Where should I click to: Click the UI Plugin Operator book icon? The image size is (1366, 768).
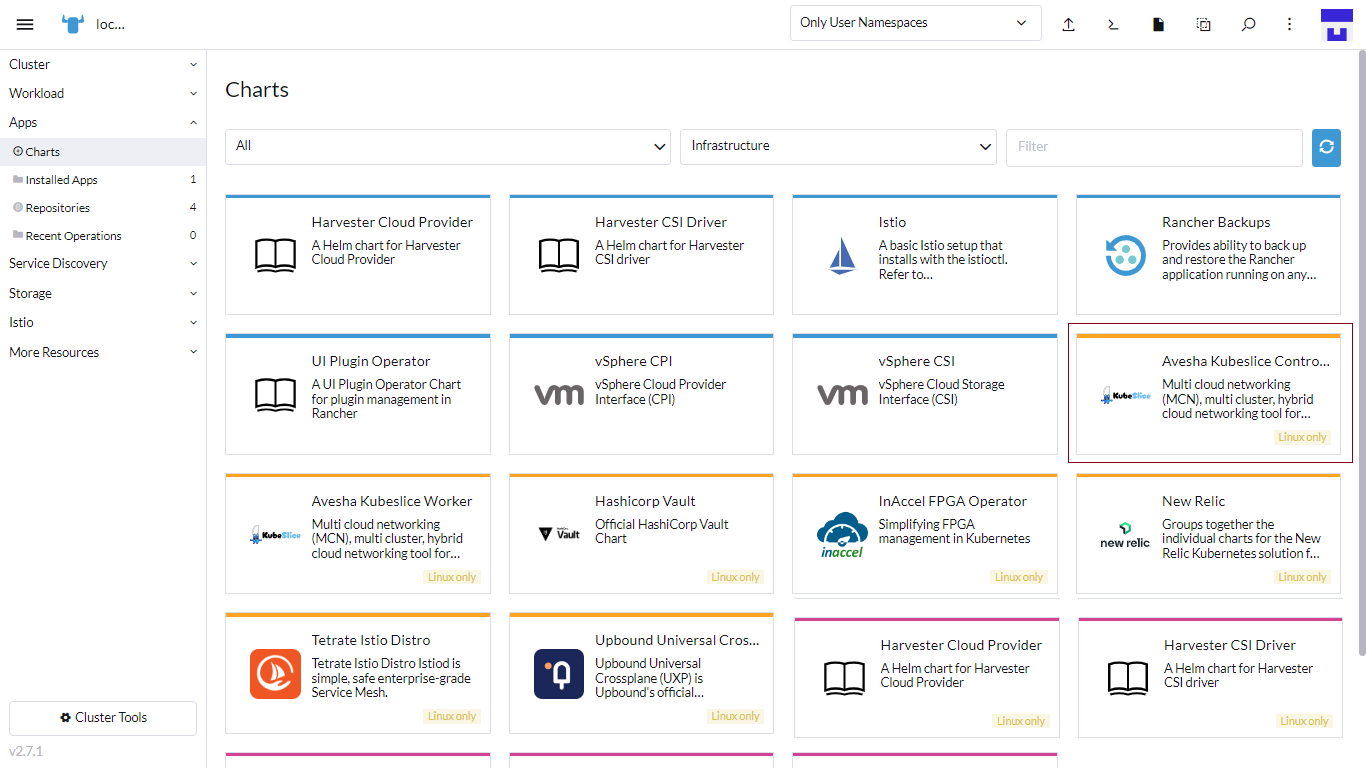275,395
